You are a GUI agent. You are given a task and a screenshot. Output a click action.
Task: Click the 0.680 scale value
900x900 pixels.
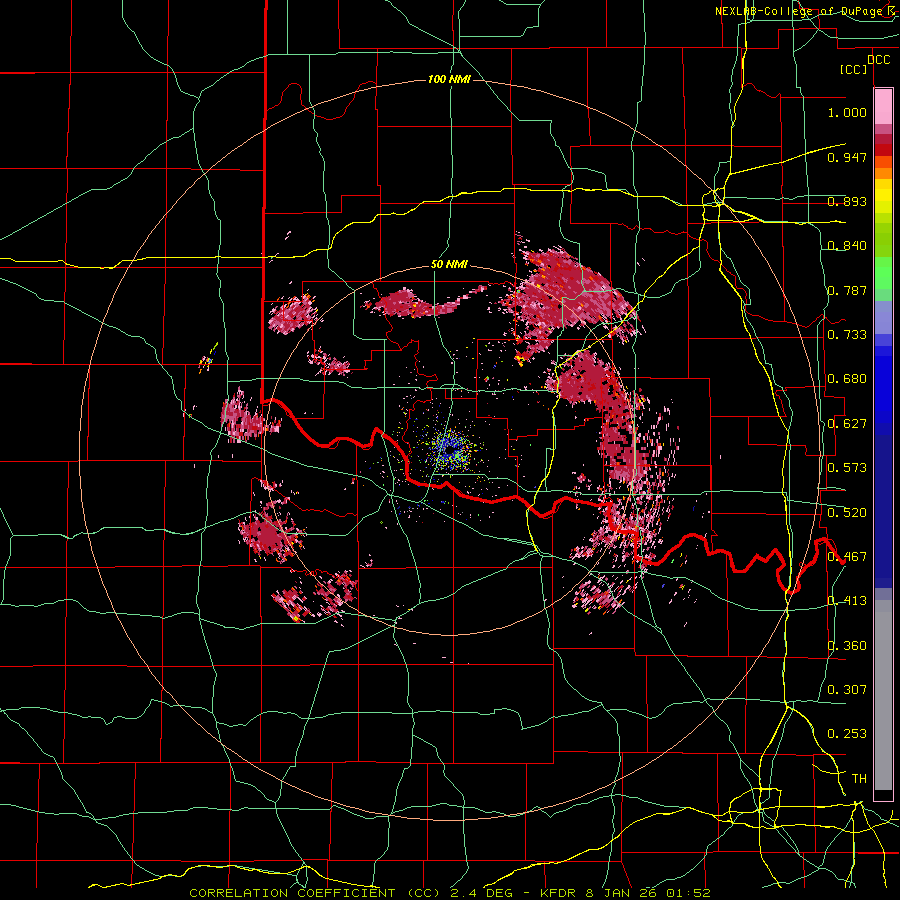pyautogui.click(x=847, y=379)
